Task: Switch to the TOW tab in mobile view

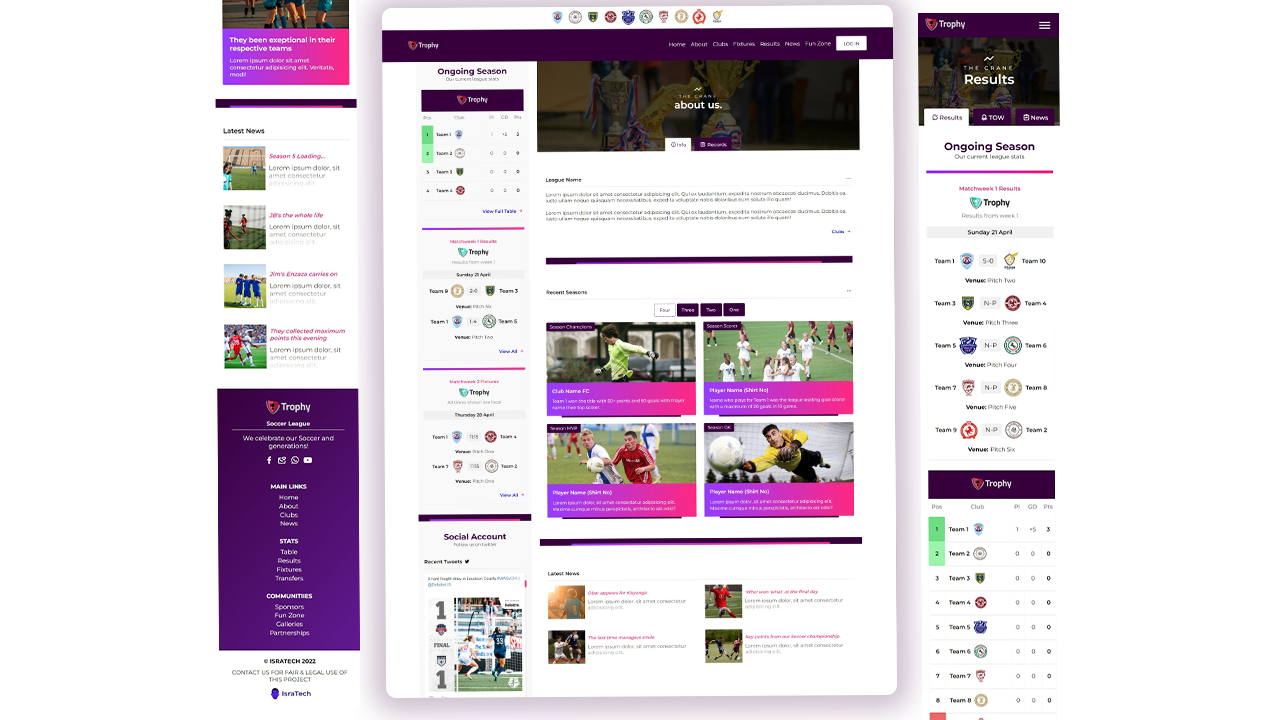Action: click(993, 117)
